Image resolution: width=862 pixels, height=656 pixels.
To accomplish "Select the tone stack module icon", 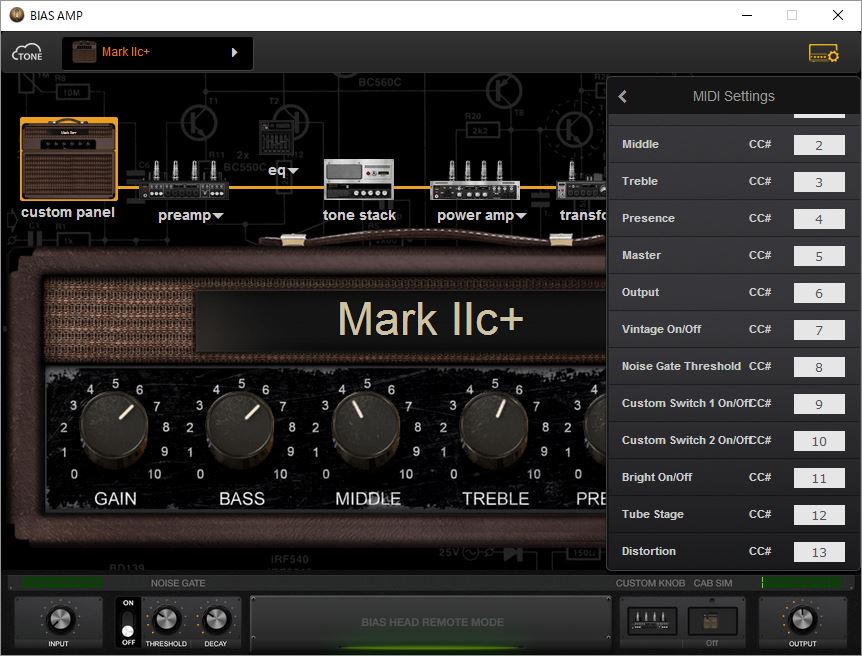I will pos(359,179).
